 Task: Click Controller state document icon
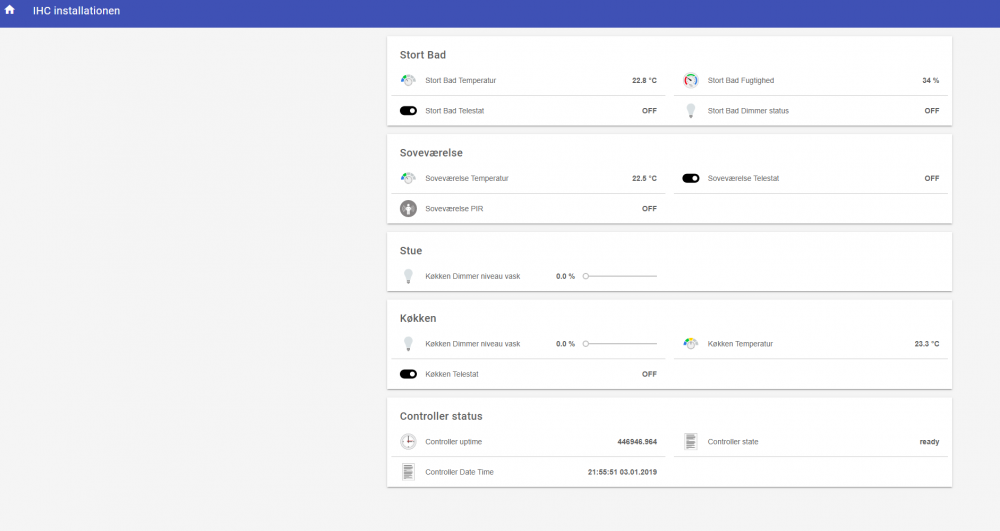[690, 441]
